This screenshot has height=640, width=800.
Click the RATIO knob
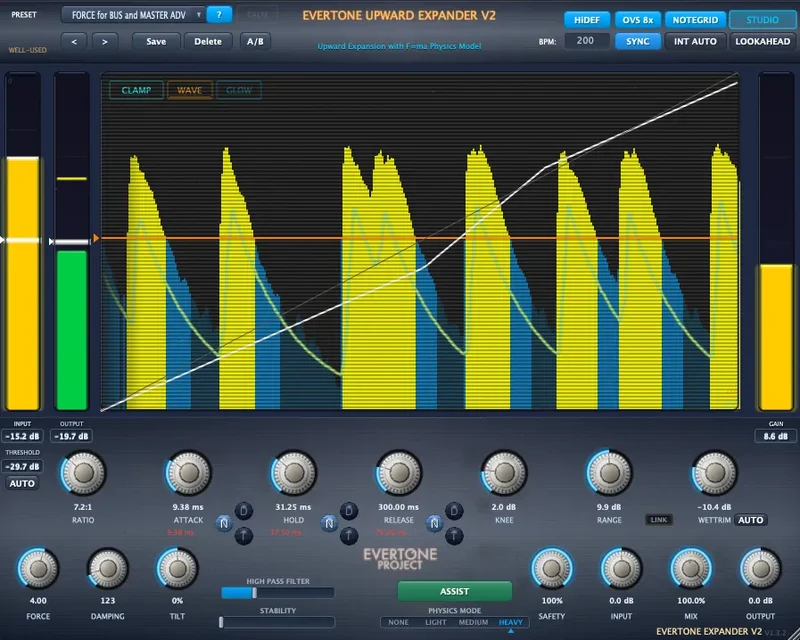(83, 473)
